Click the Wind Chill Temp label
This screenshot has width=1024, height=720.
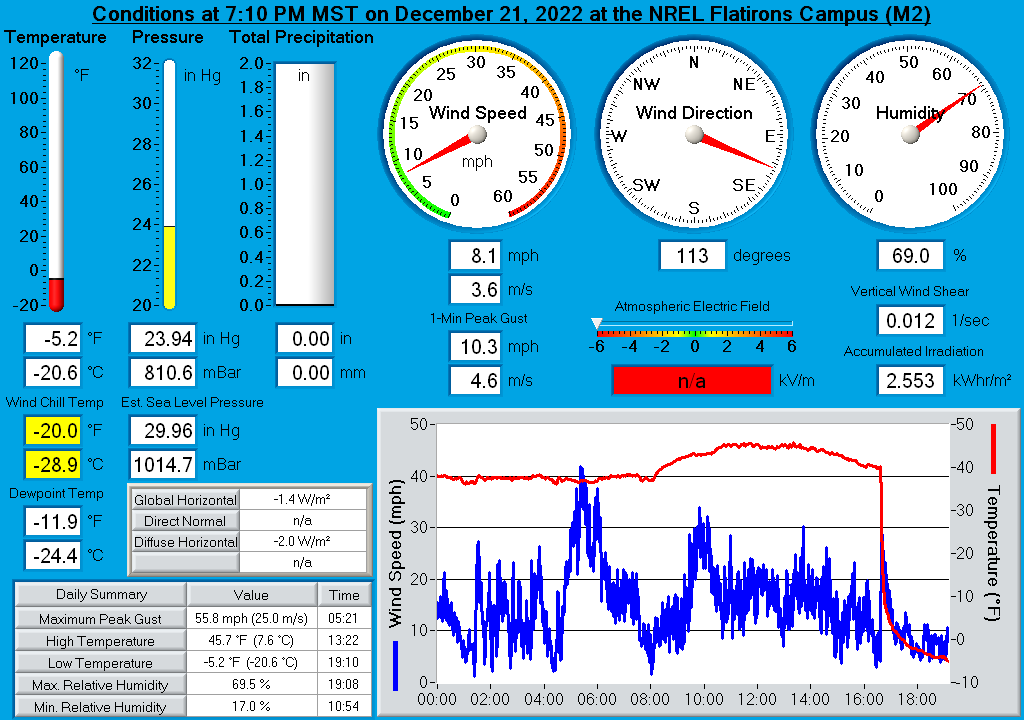coord(55,402)
